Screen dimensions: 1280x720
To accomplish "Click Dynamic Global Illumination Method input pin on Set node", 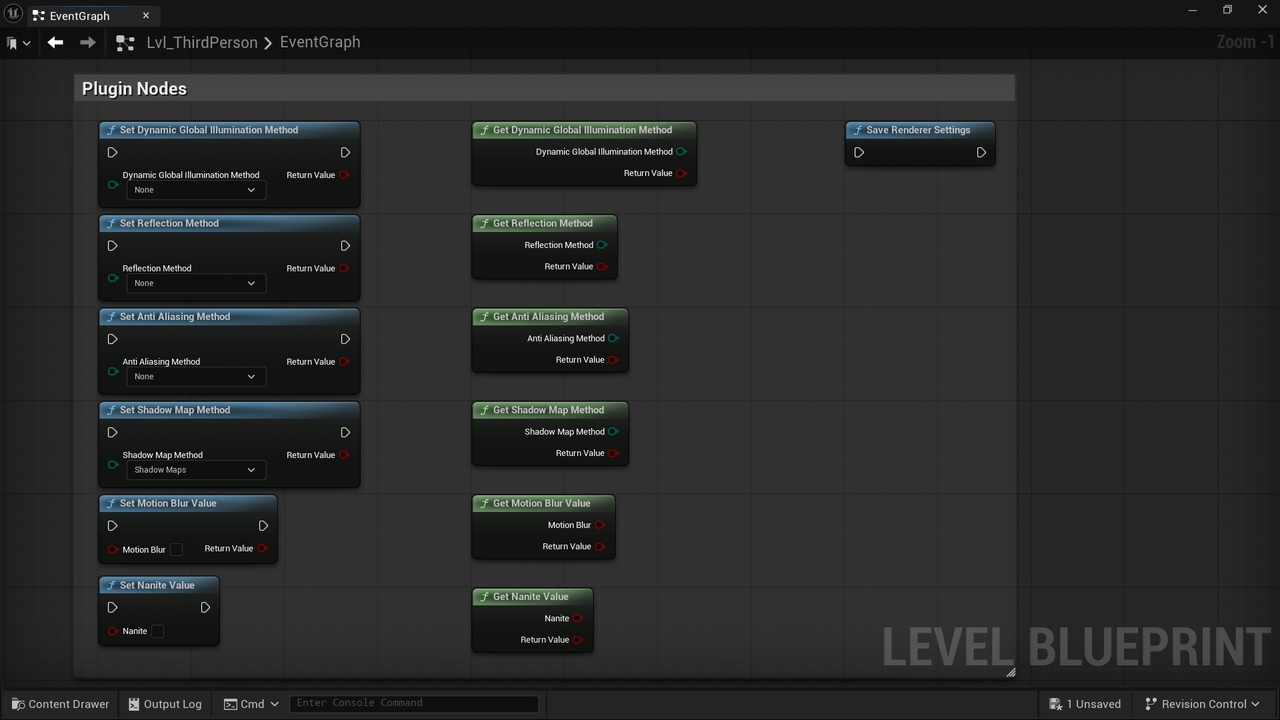I will tap(113, 185).
